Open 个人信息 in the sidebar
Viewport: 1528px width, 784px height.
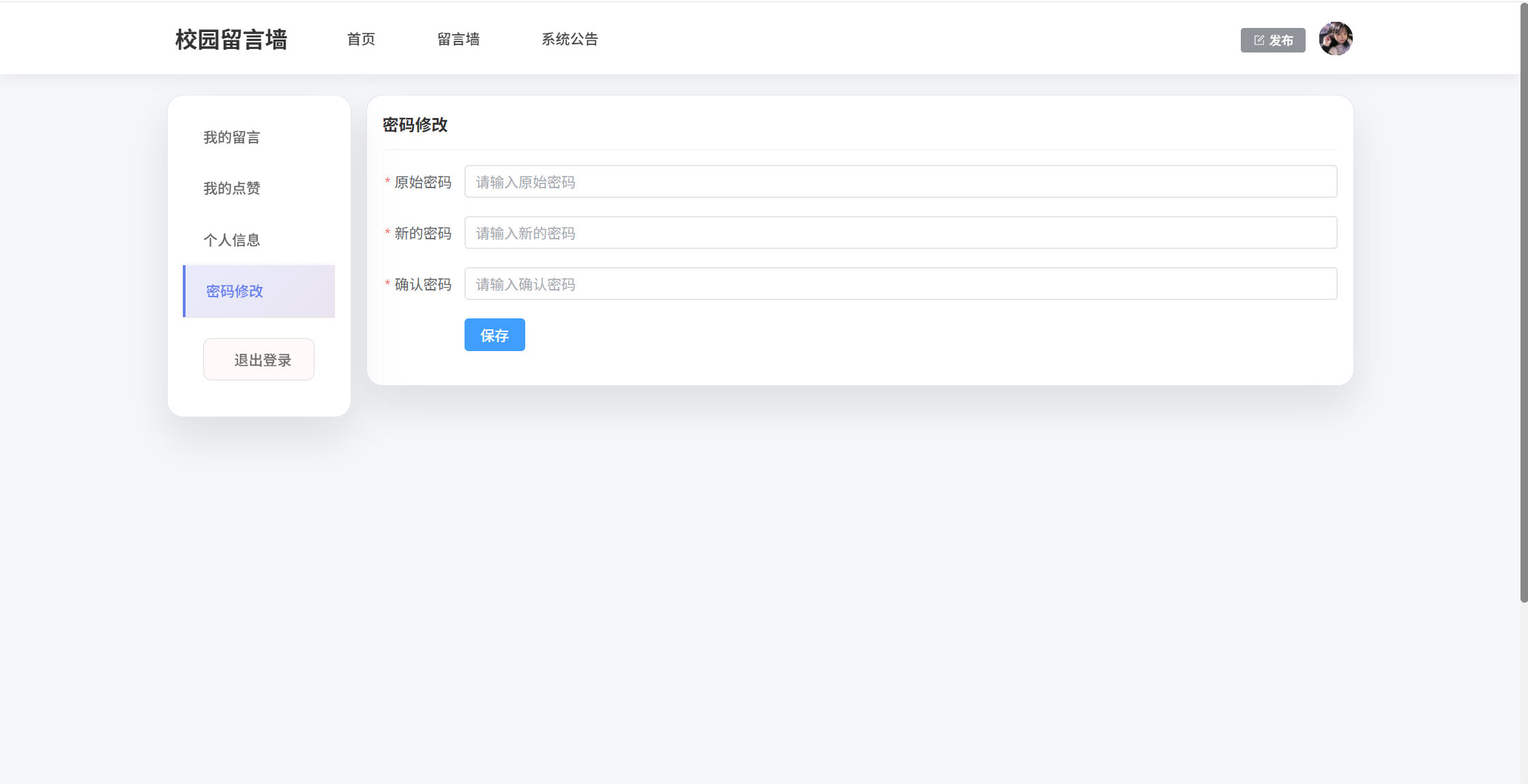coord(232,240)
